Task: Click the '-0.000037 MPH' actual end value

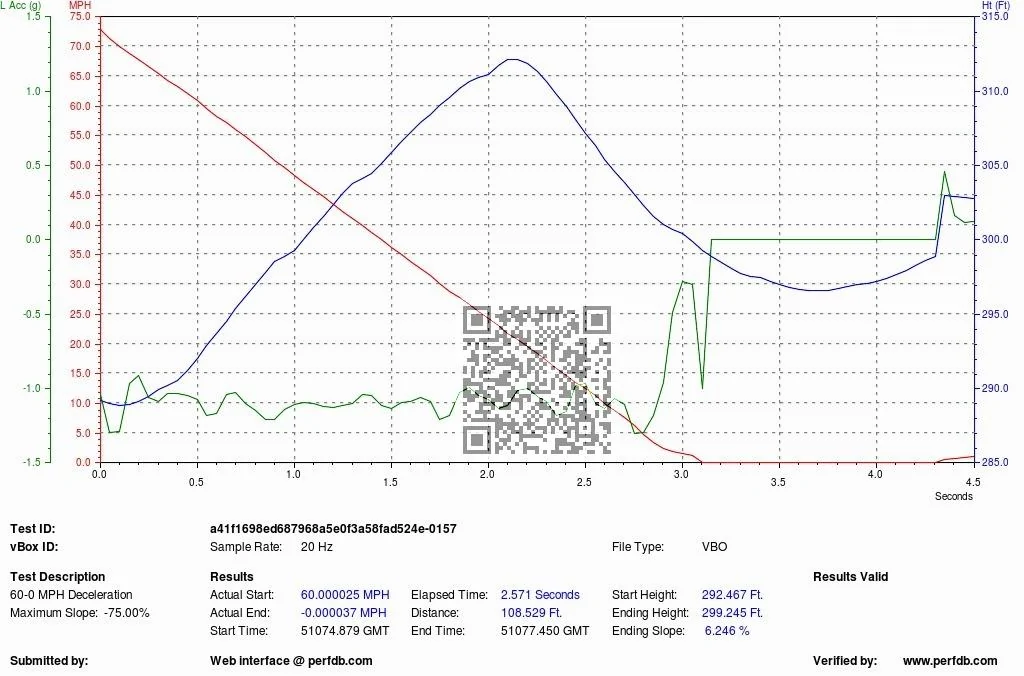Action: pyautogui.click(x=344, y=613)
